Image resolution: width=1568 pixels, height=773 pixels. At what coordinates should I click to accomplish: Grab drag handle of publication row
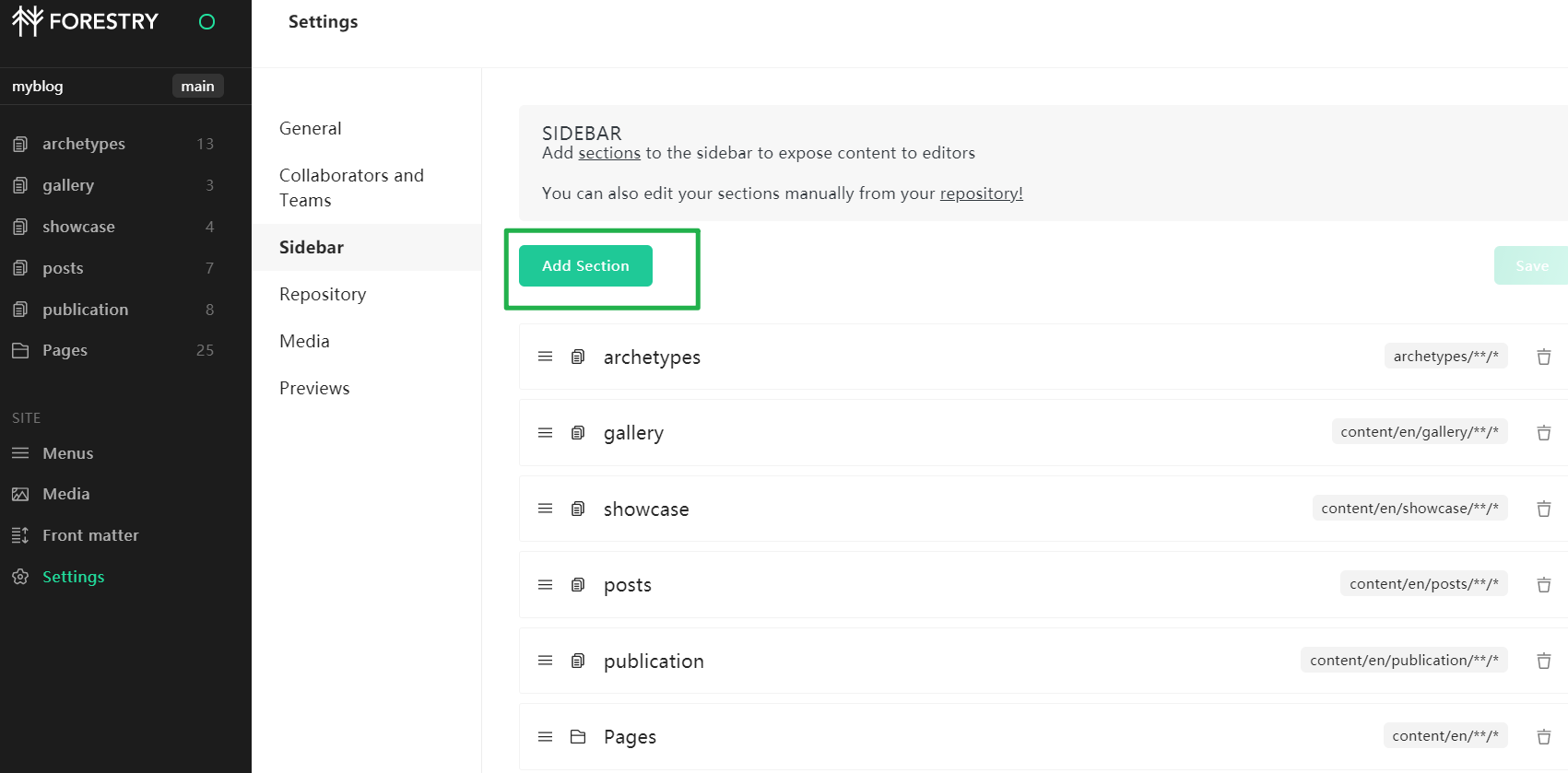[x=546, y=661]
